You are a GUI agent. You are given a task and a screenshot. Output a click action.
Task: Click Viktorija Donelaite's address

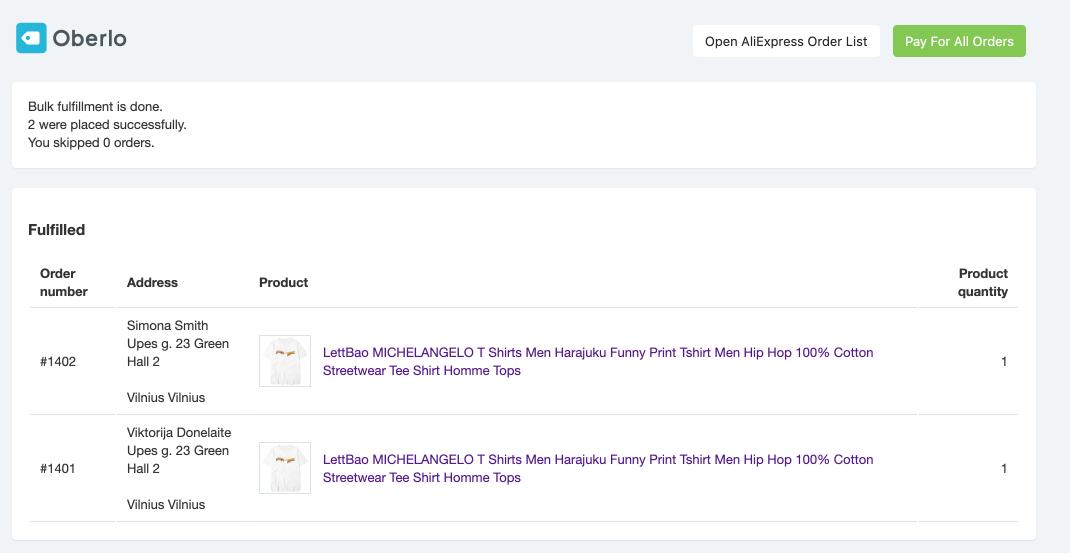[179, 468]
